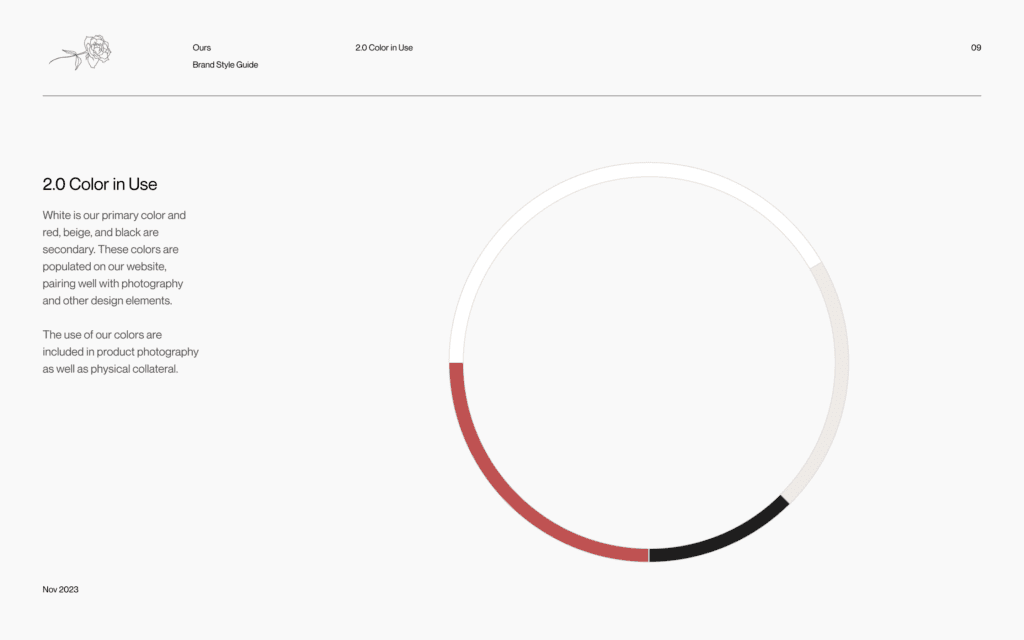Click the text "and other design elements"

(x=107, y=301)
